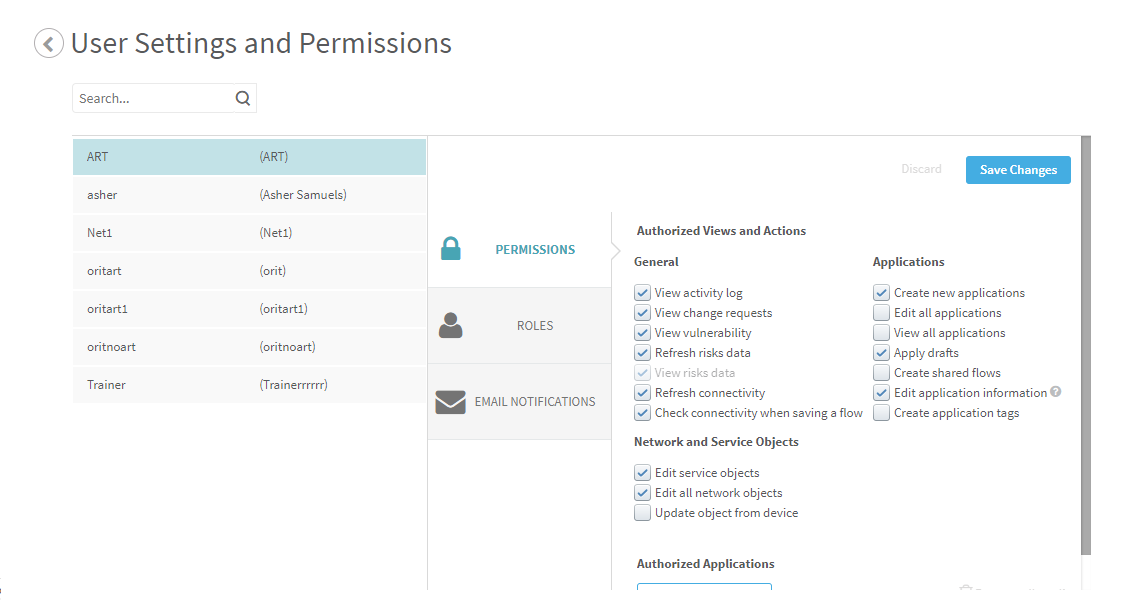
Task: Click the search magnifier icon
Action: [x=243, y=98]
